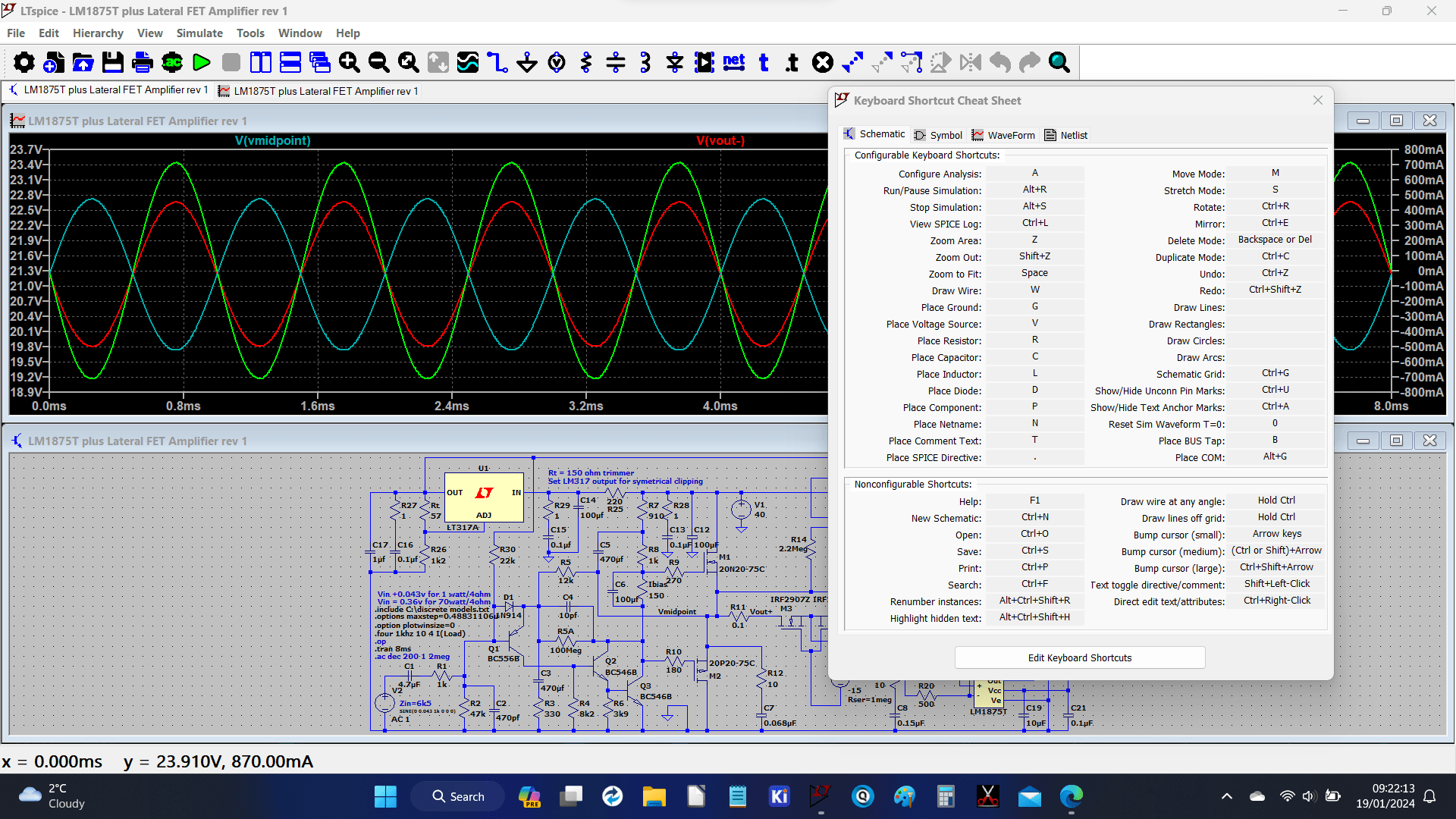The width and height of the screenshot is (1456, 819).
Task: Click the Draw Lines shortcut field
Action: coord(1276,307)
